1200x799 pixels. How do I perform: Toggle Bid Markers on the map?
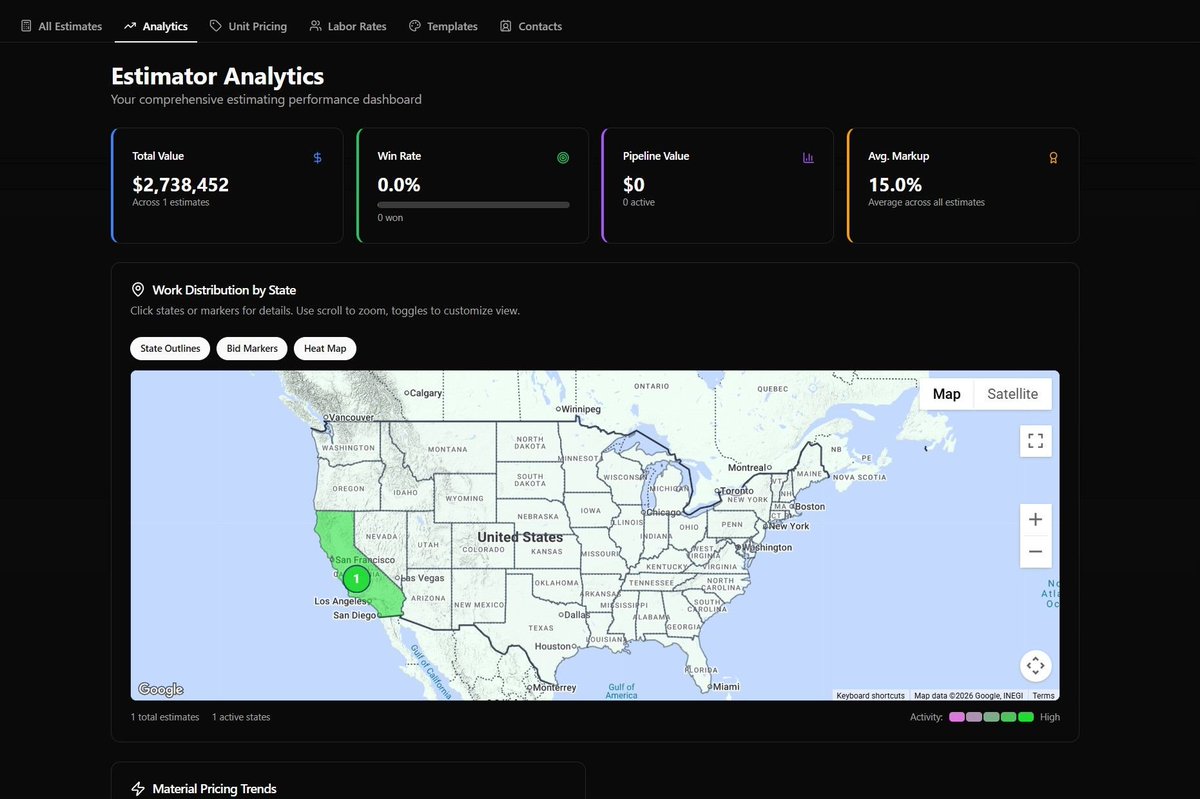[x=252, y=348]
